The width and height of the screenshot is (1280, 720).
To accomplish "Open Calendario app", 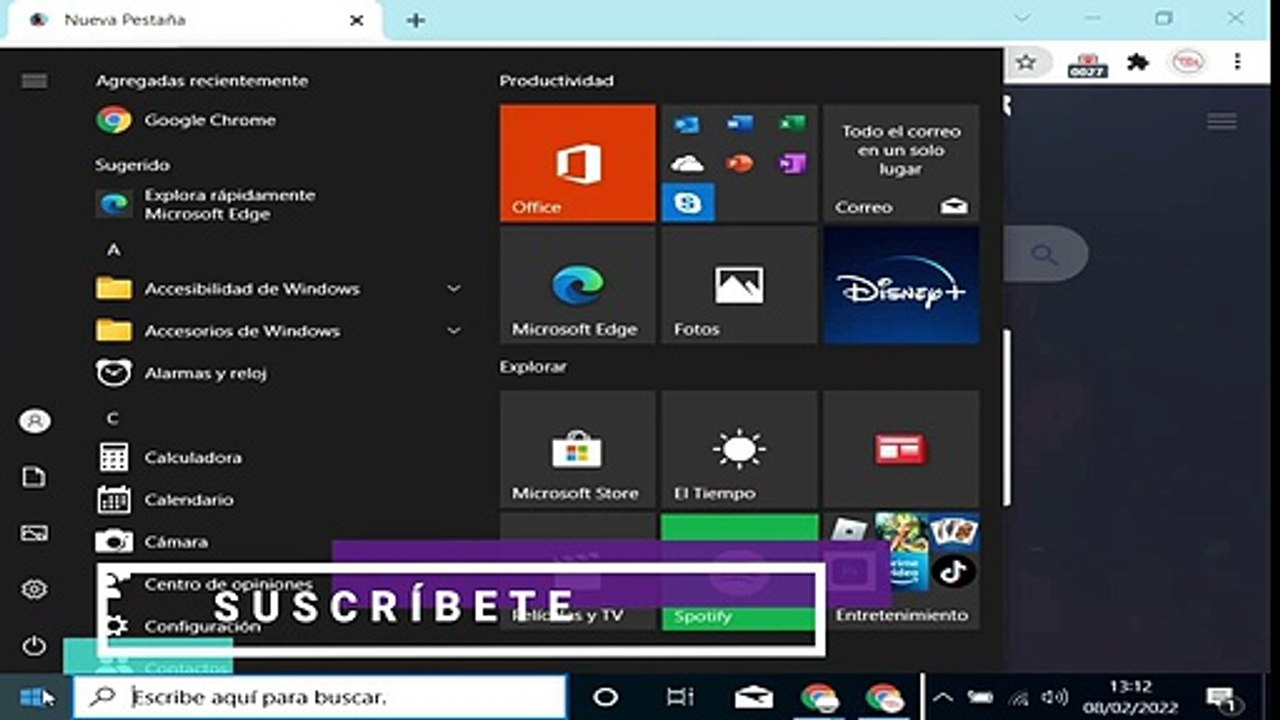I will [280, 499].
